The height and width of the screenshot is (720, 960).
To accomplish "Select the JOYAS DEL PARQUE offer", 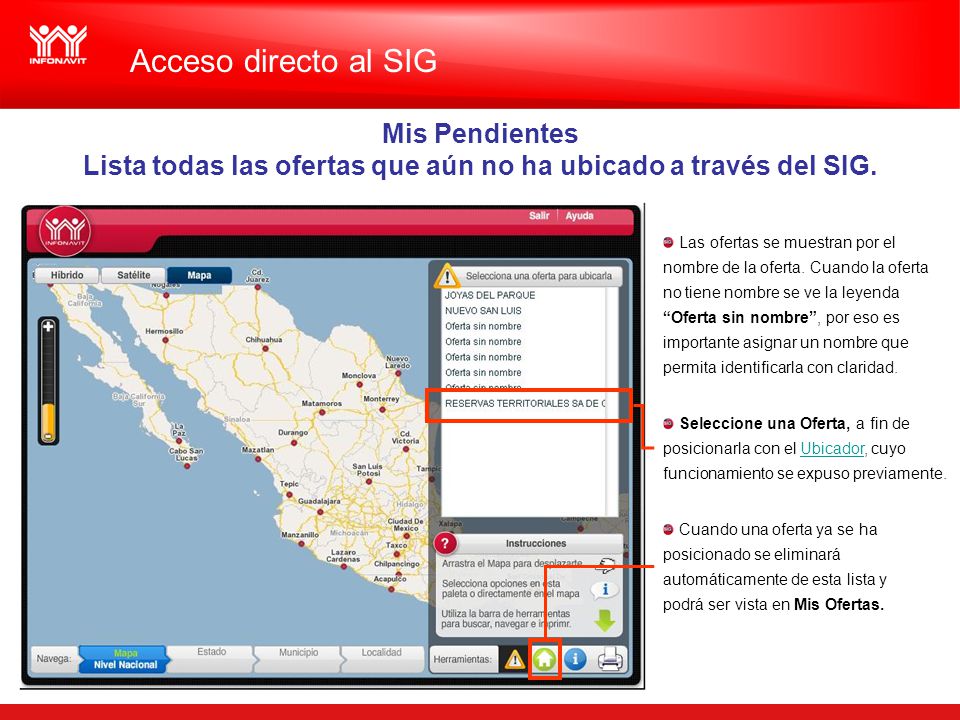I will coord(490,295).
